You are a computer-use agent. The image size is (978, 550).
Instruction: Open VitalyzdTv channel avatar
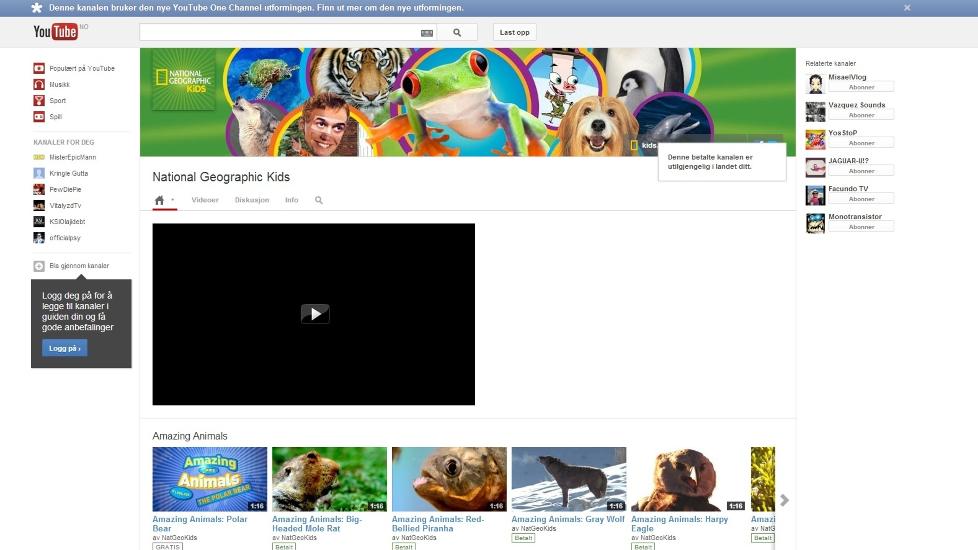tap(39, 205)
